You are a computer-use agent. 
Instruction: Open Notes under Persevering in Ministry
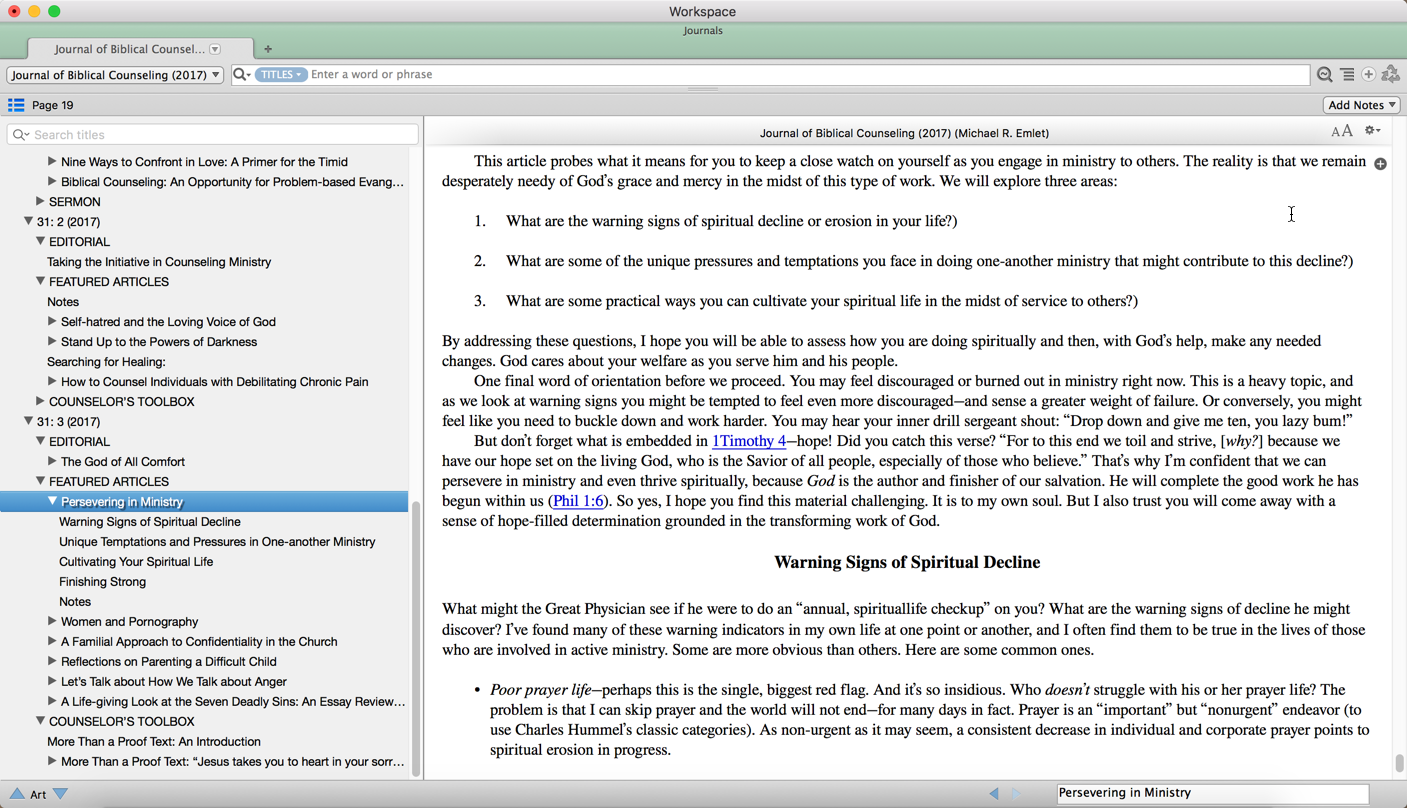coord(75,602)
